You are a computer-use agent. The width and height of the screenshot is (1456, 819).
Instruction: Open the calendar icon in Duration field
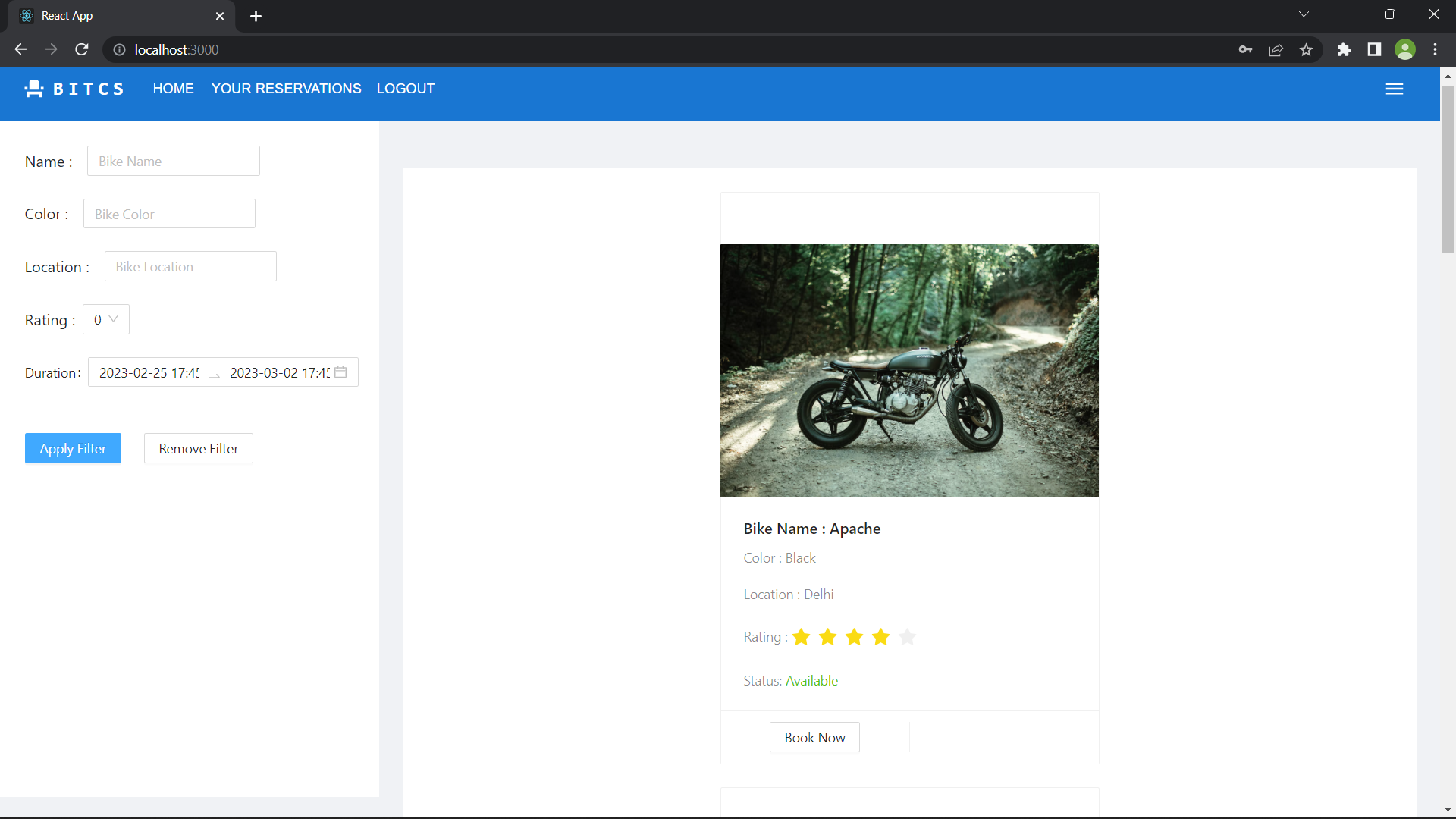pyautogui.click(x=341, y=372)
